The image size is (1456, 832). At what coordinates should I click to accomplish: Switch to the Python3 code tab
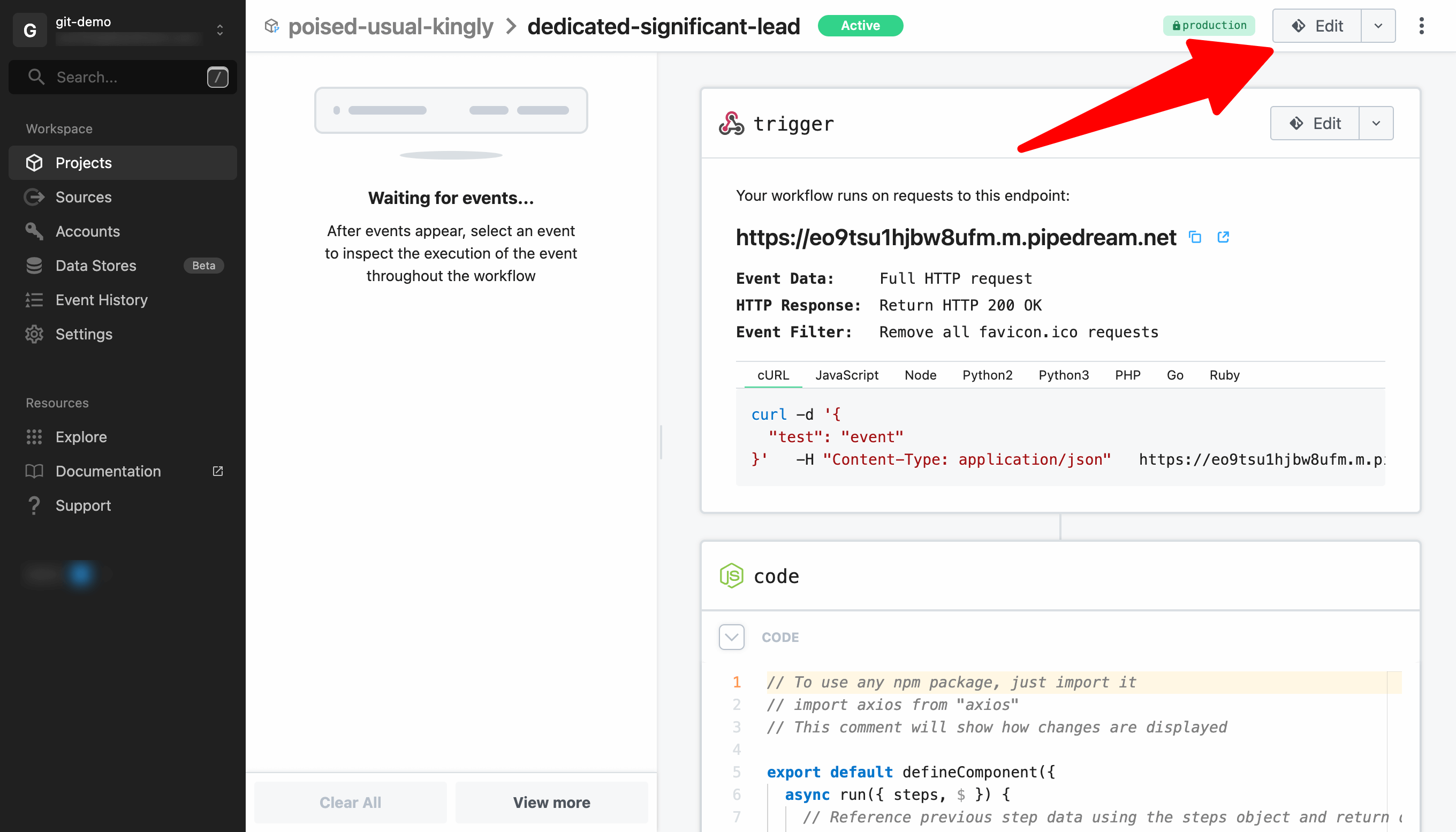[x=1064, y=375]
